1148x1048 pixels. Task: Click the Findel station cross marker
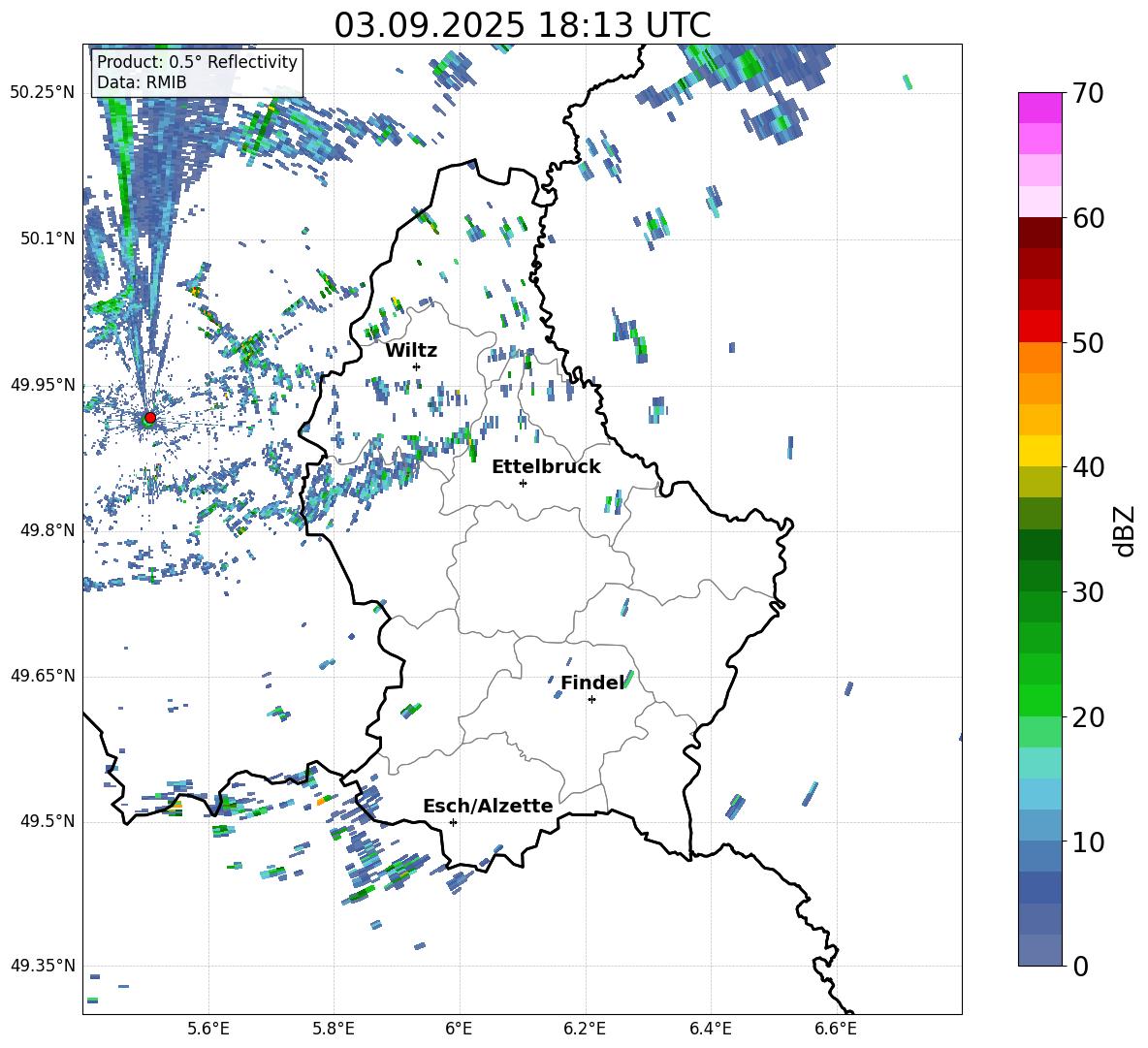(x=591, y=700)
